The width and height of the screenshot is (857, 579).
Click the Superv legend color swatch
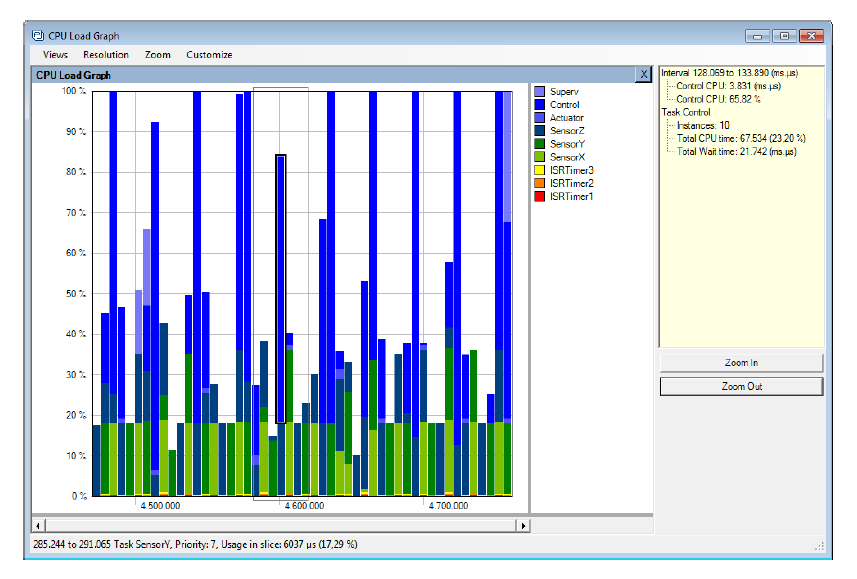(539, 92)
